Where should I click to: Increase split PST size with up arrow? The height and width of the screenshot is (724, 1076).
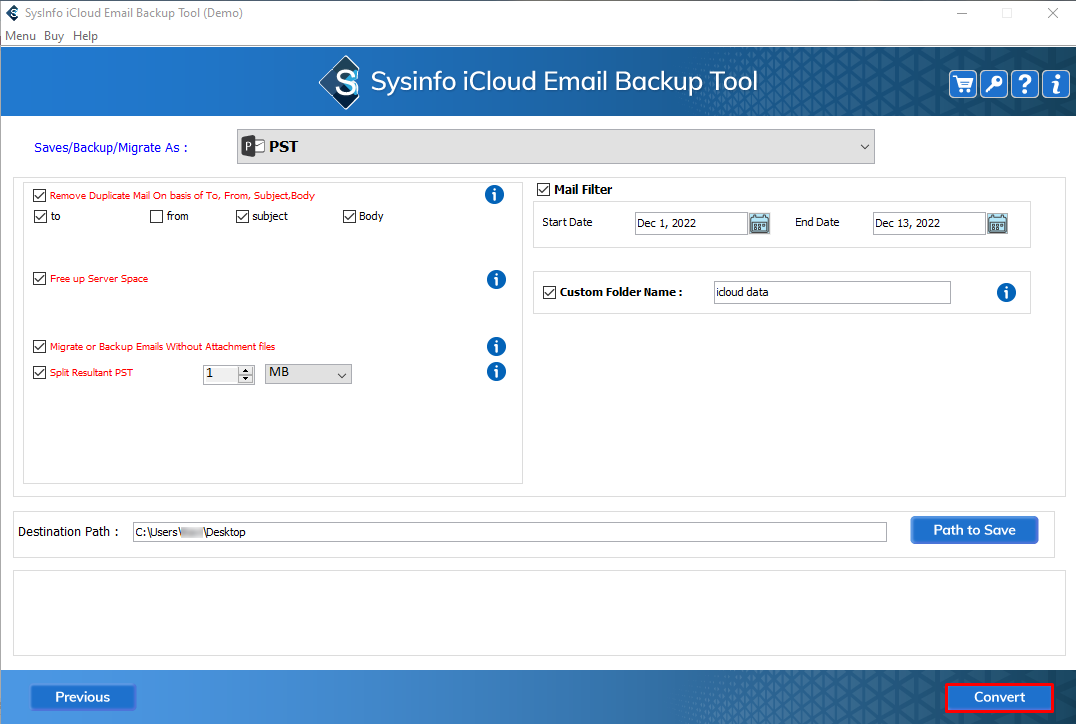(x=246, y=369)
